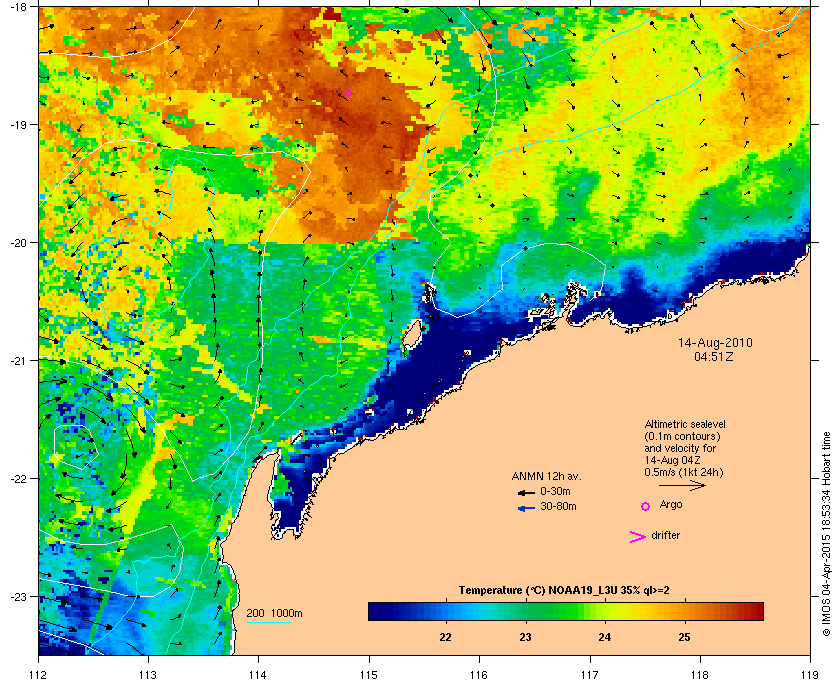The height and width of the screenshot is (680, 840).
Task: Click the 'drifter' legend label
Action: tap(665, 535)
